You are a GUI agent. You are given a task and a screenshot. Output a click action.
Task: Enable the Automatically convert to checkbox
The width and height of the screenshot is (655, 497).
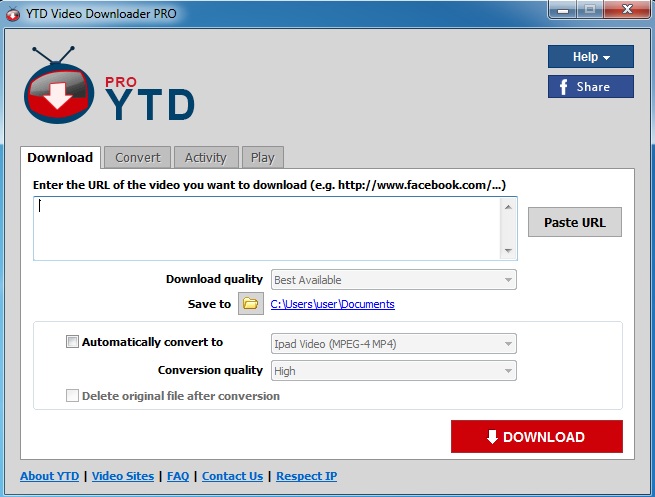pyautogui.click(x=72, y=342)
